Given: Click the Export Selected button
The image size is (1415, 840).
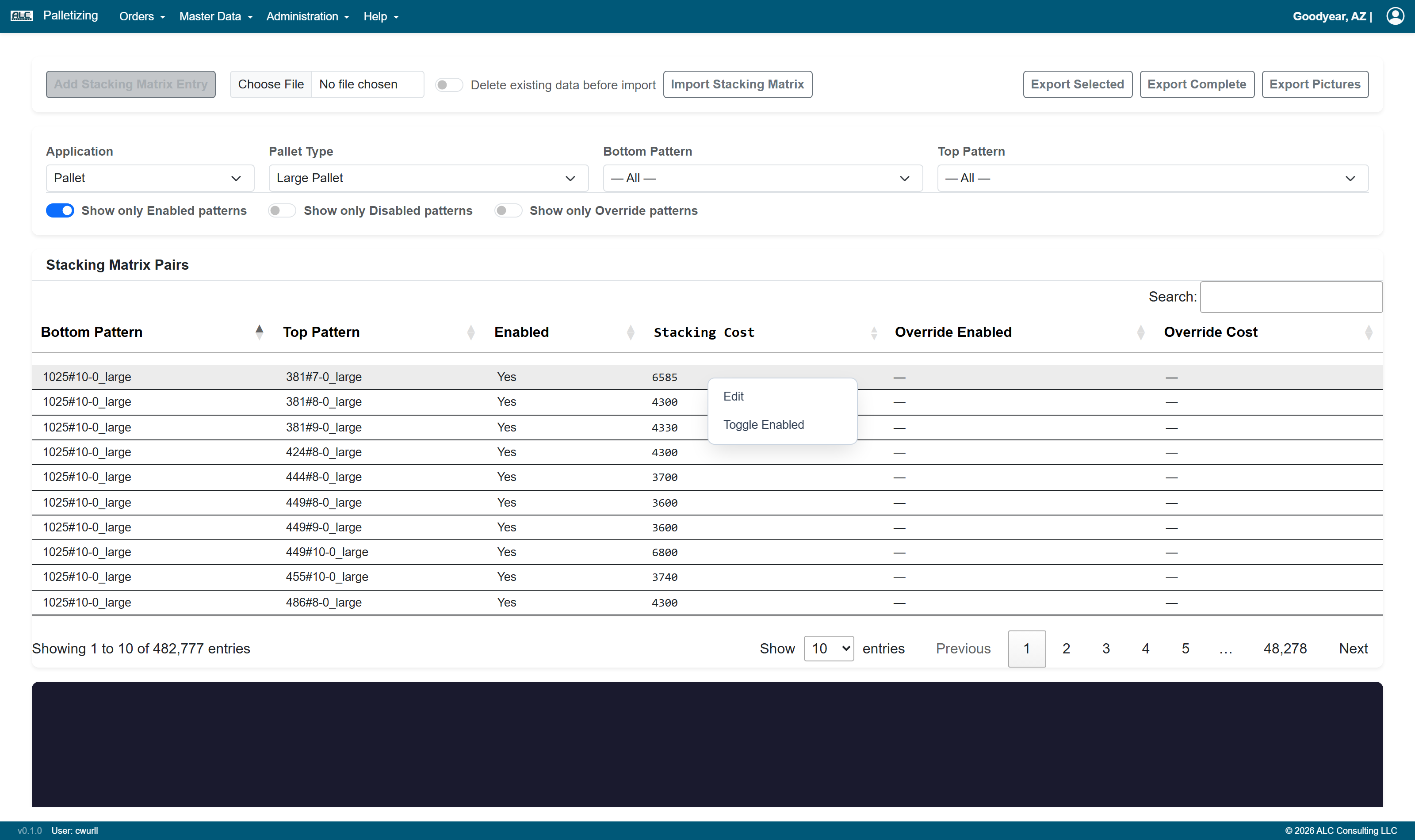Looking at the screenshot, I should pos(1077,84).
